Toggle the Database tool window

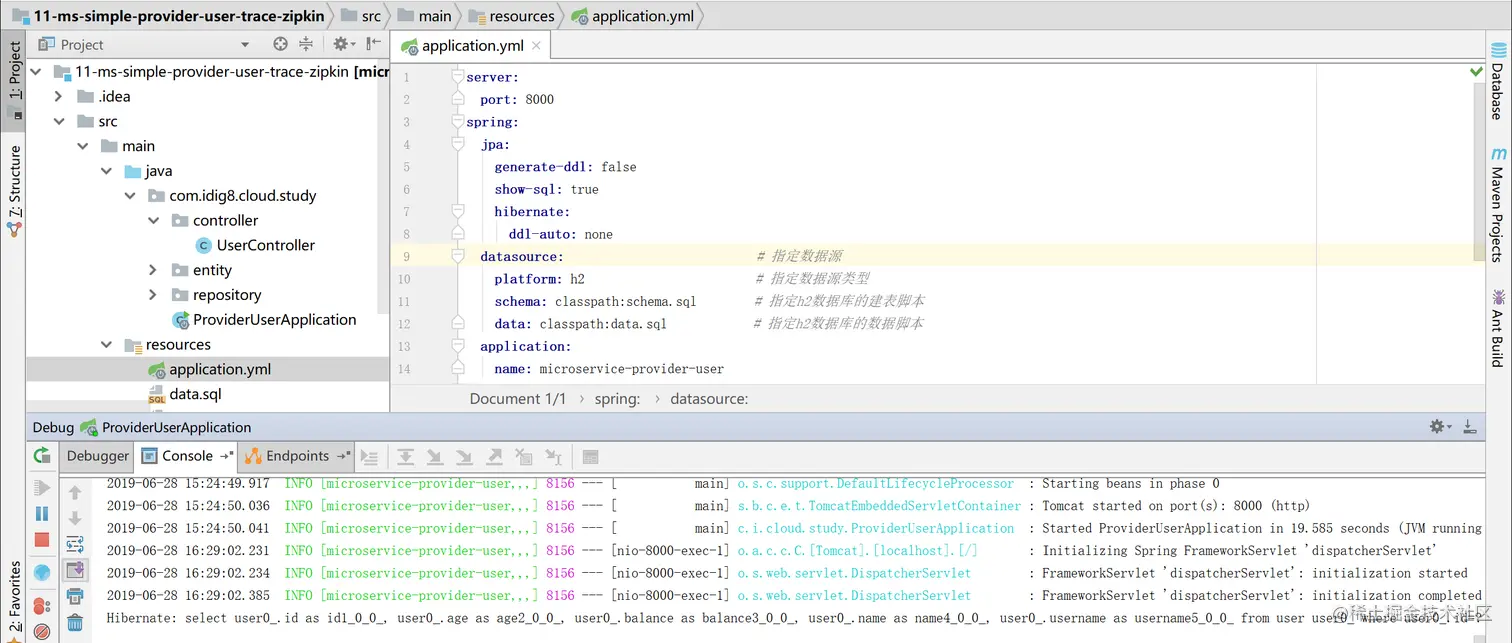[1498, 80]
